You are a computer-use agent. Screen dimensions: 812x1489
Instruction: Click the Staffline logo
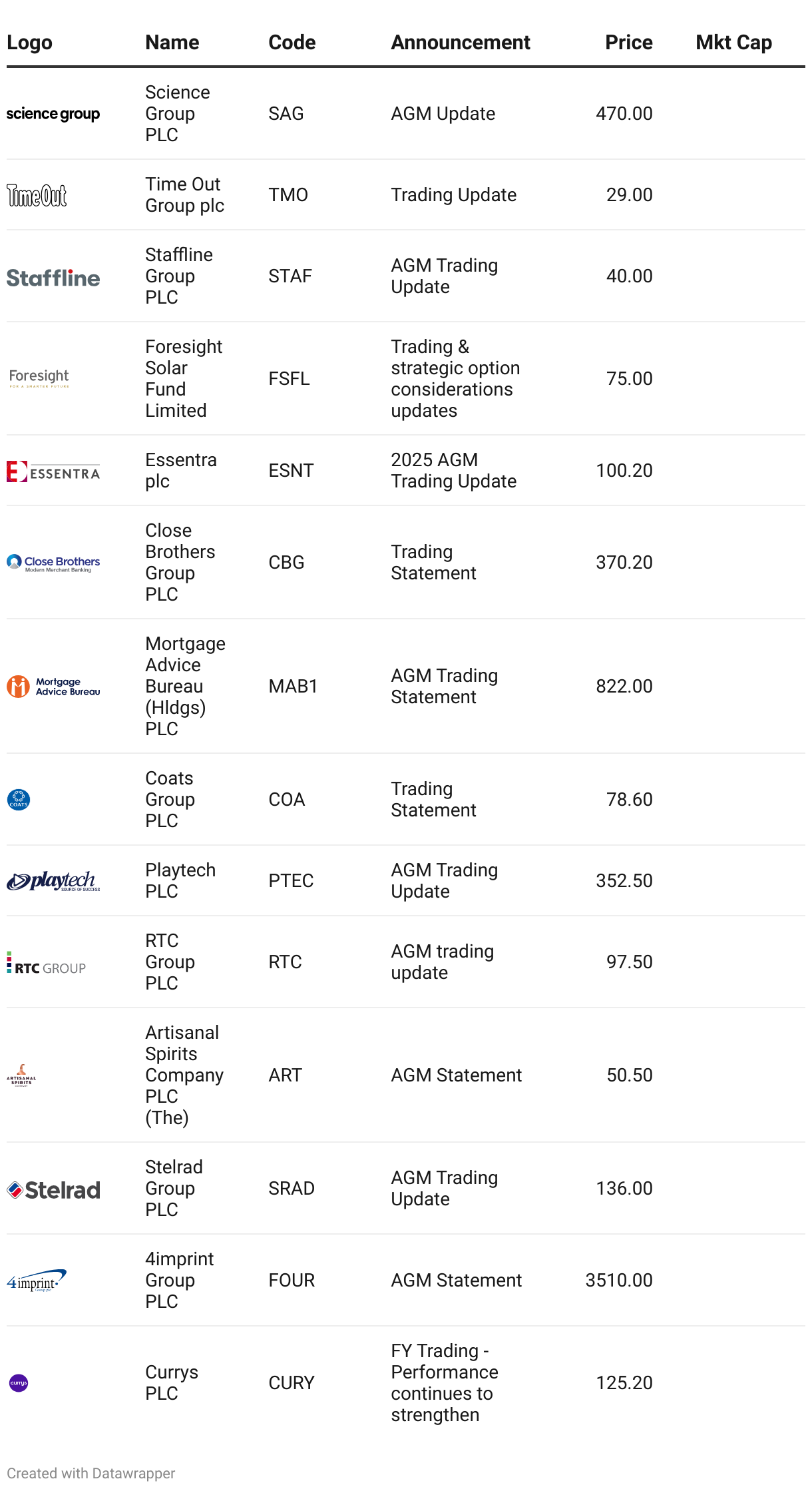click(53, 278)
